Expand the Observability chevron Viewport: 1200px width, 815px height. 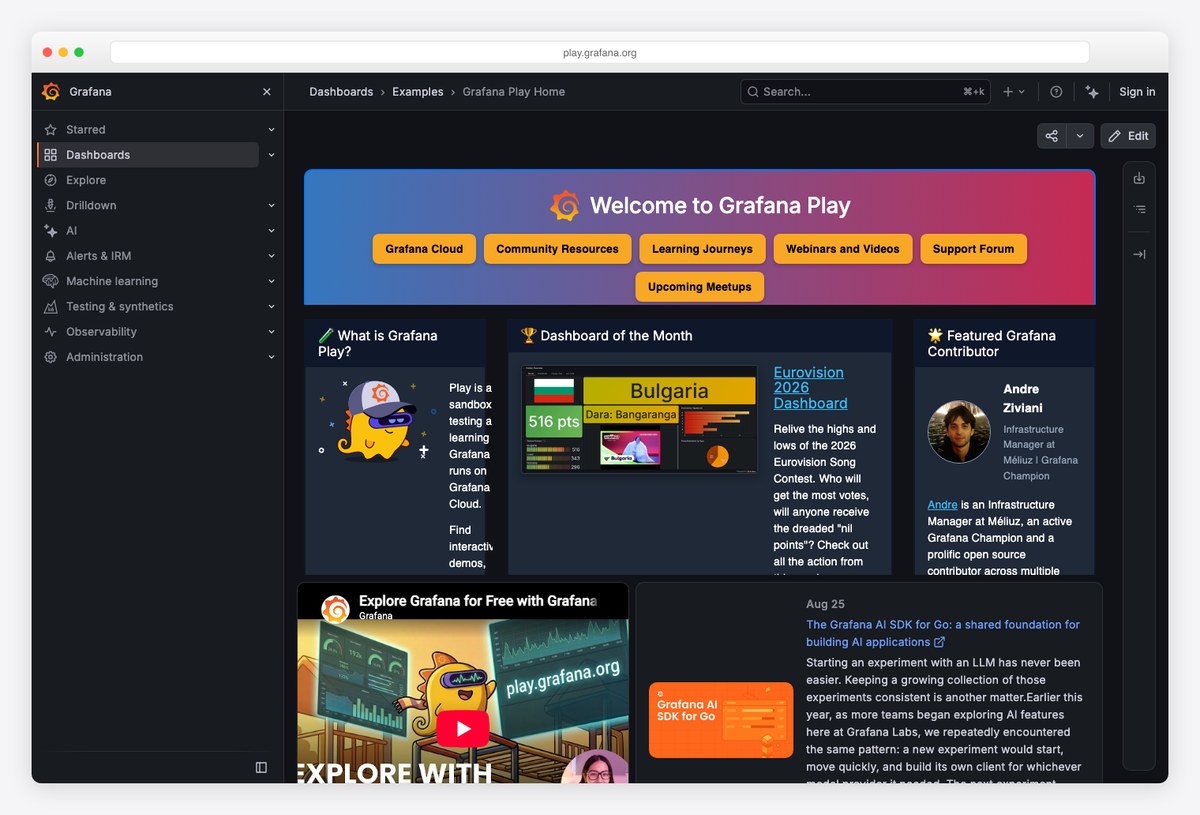[271, 332]
